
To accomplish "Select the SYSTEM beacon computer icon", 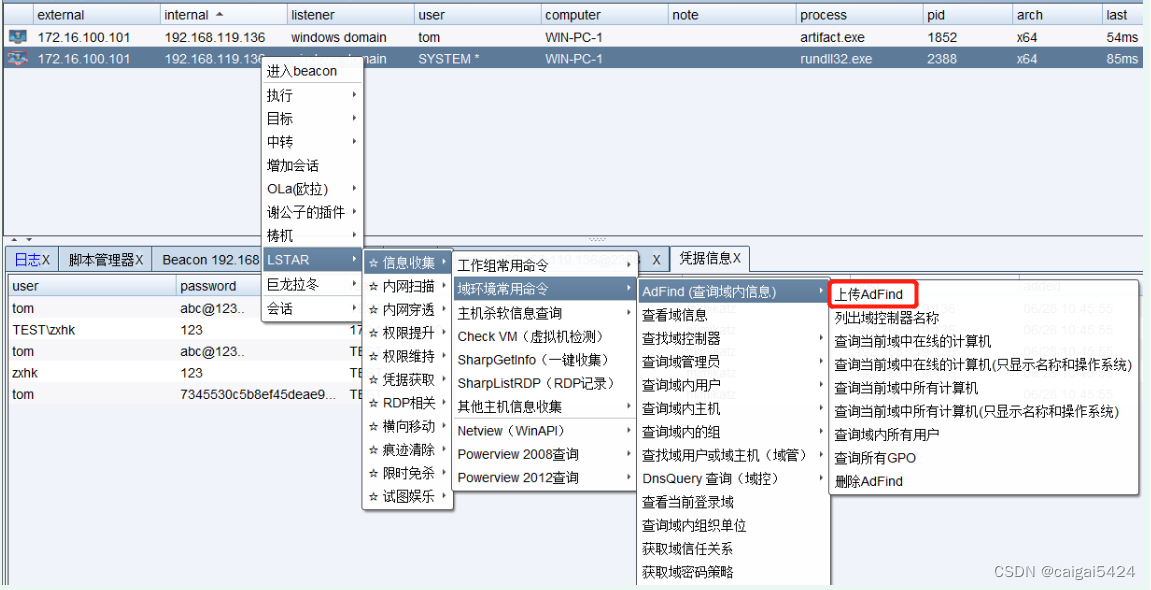I will pyautogui.click(x=17, y=59).
